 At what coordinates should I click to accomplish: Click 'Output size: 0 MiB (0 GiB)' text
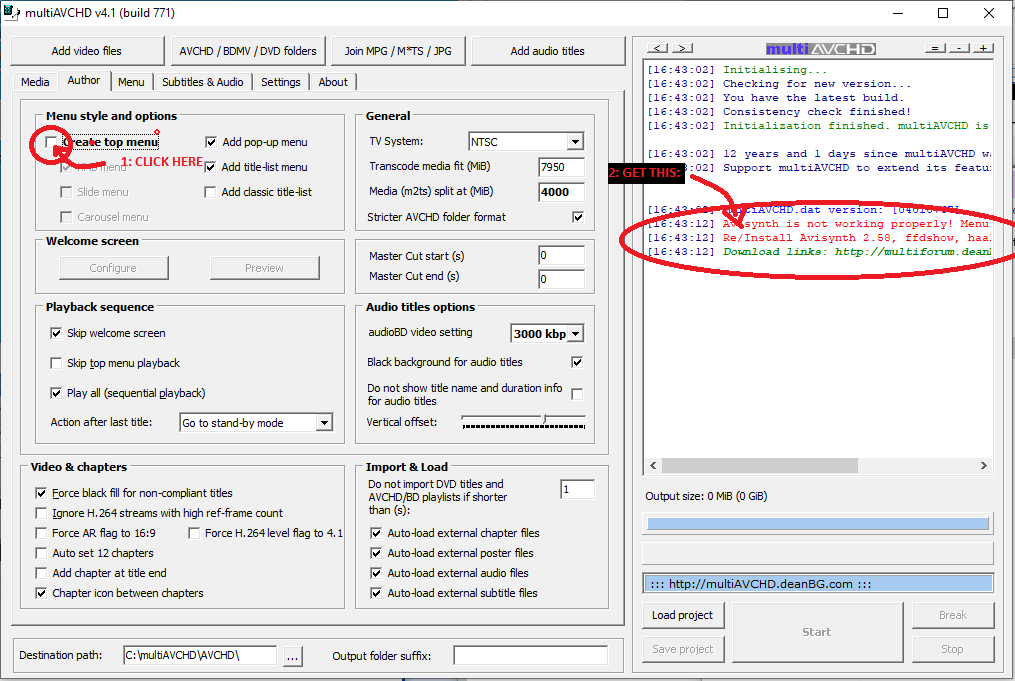706,497
